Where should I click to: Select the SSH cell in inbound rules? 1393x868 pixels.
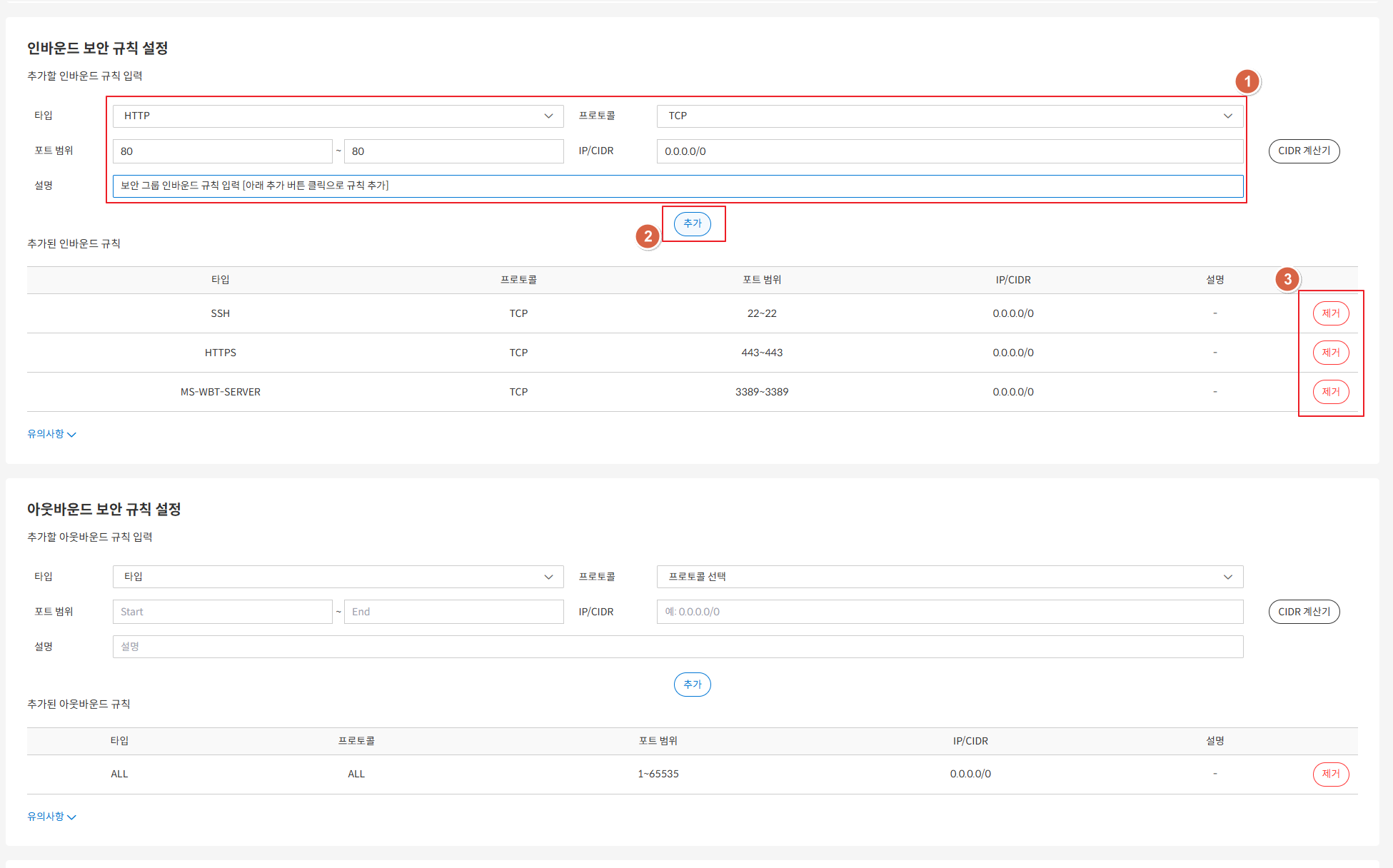pos(220,313)
